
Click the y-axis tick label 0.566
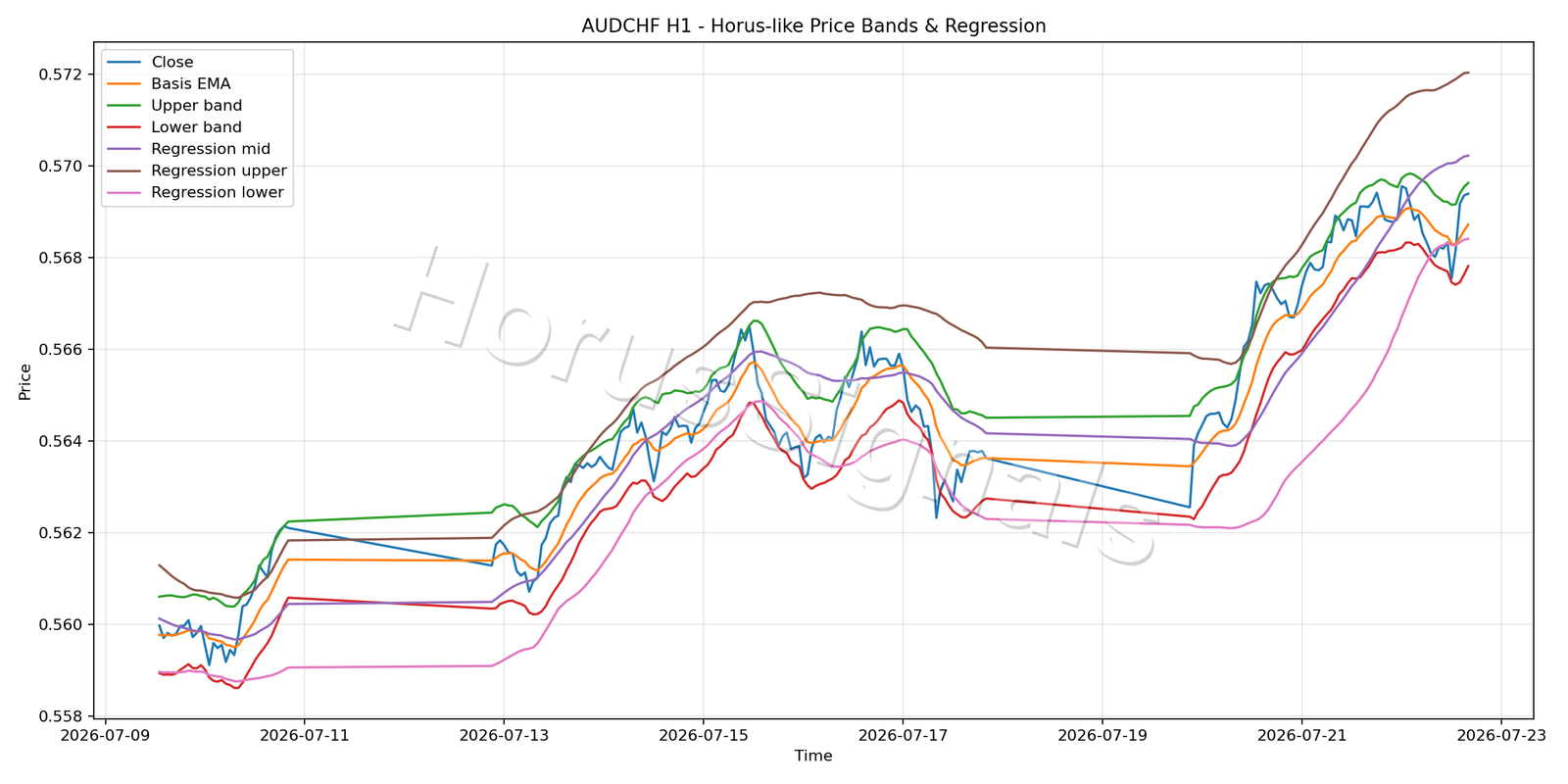coord(60,350)
